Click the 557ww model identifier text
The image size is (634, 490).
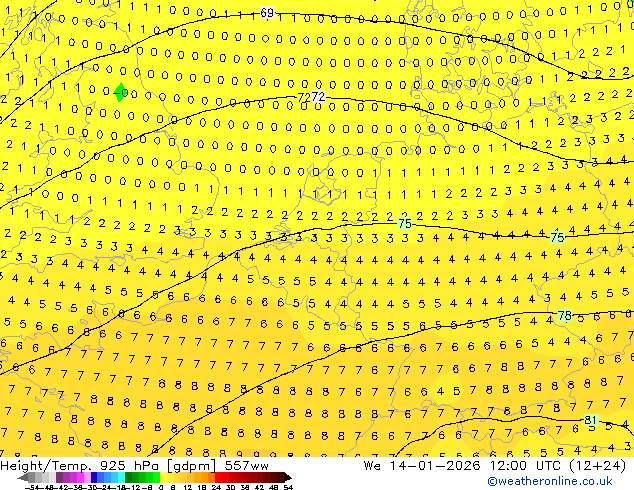[246, 466]
